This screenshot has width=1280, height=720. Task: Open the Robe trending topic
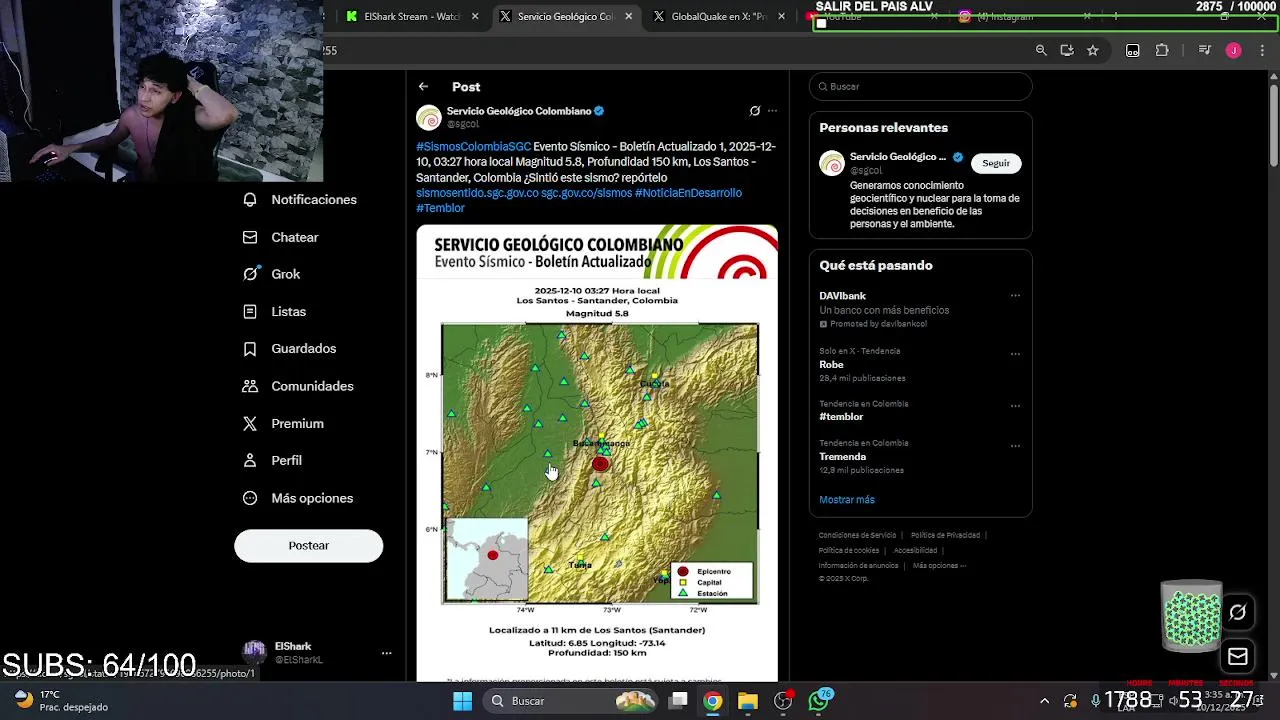click(x=831, y=365)
